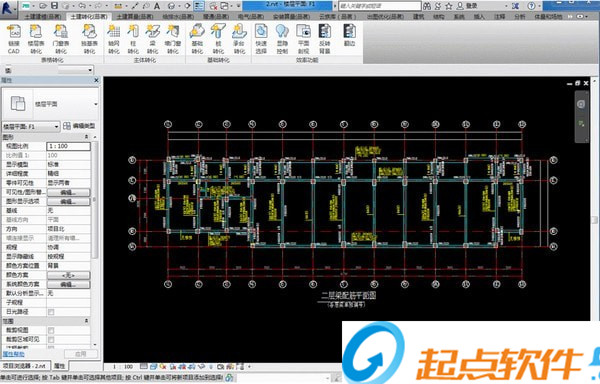
Task: Open the 楼层平面: F1 instance dropdown
Action: pyautogui.click(x=31, y=126)
